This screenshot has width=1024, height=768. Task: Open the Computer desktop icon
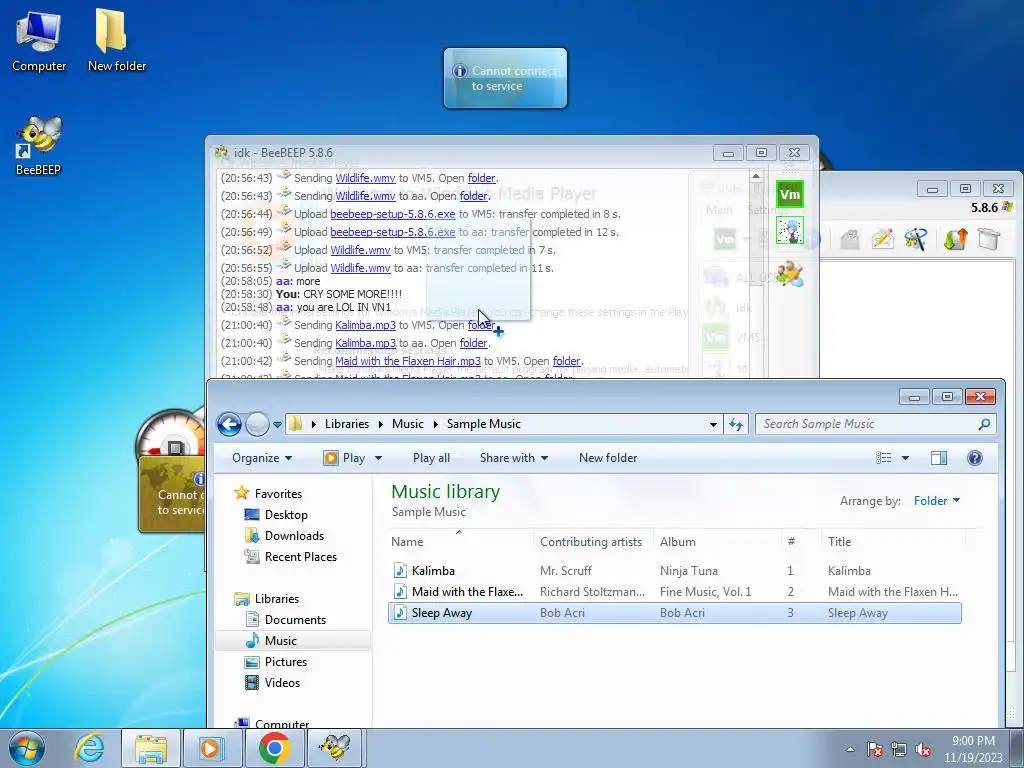(39, 41)
